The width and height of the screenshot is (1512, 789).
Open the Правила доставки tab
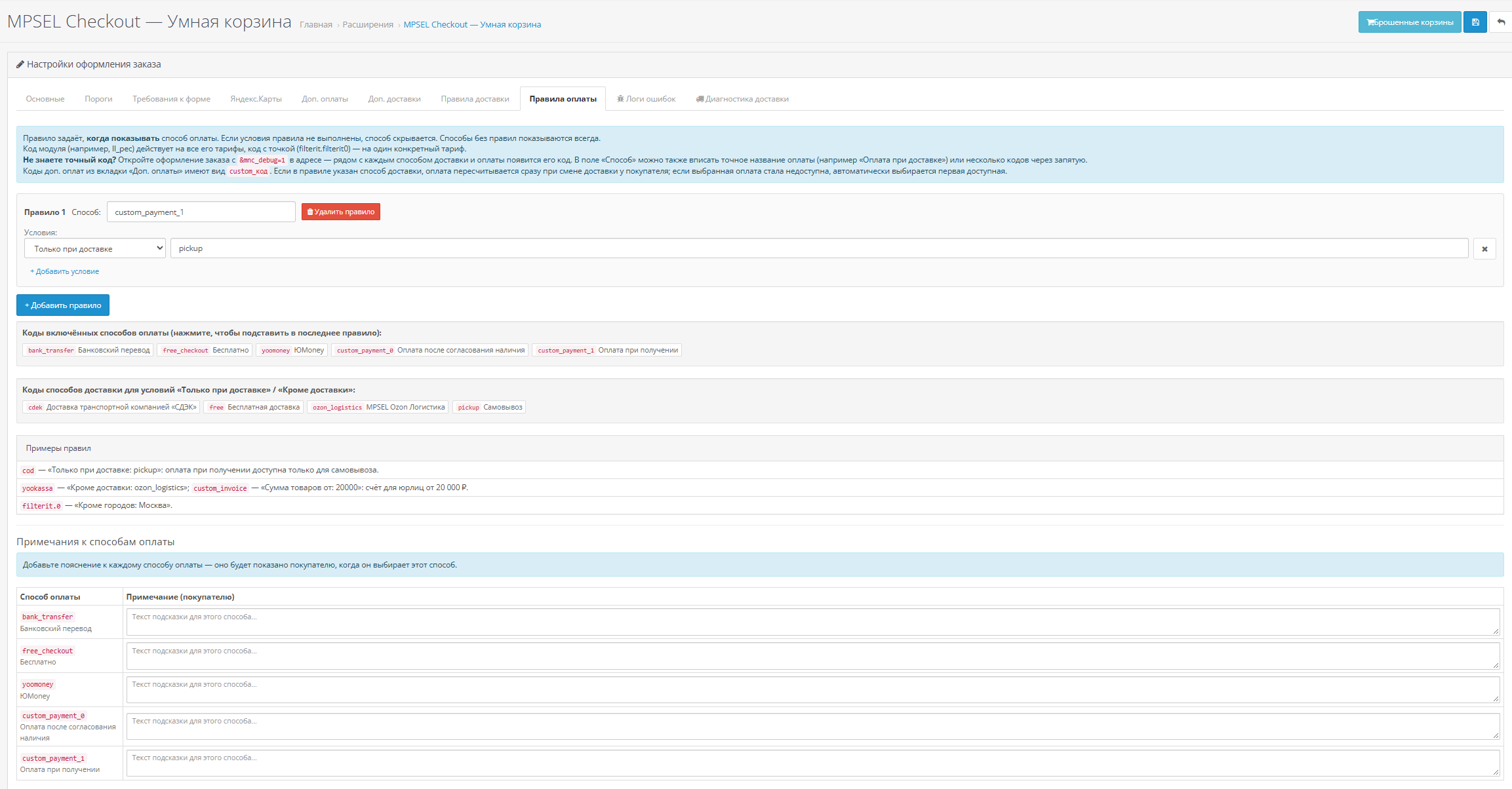coord(475,99)
